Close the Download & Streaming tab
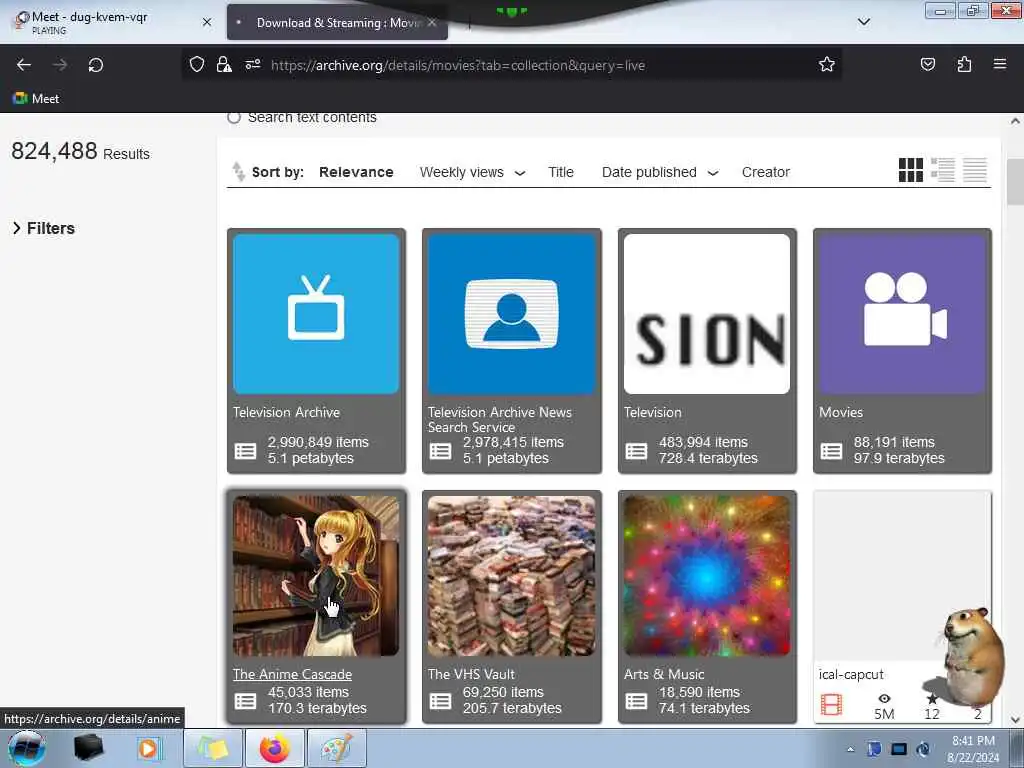 click(432, 22)
